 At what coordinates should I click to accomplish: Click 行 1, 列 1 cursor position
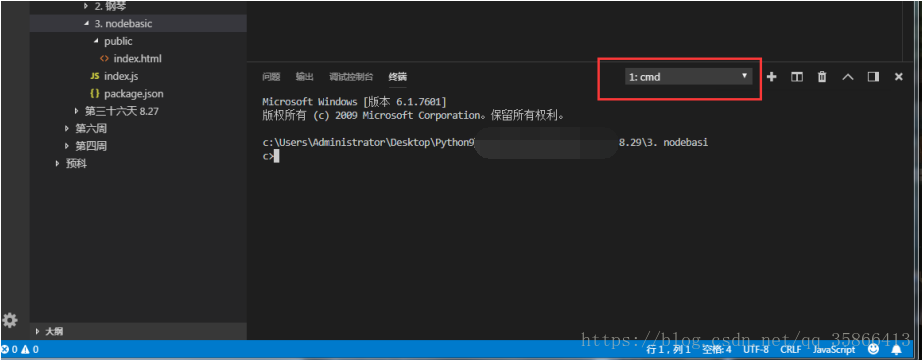[x=669, y=349]
